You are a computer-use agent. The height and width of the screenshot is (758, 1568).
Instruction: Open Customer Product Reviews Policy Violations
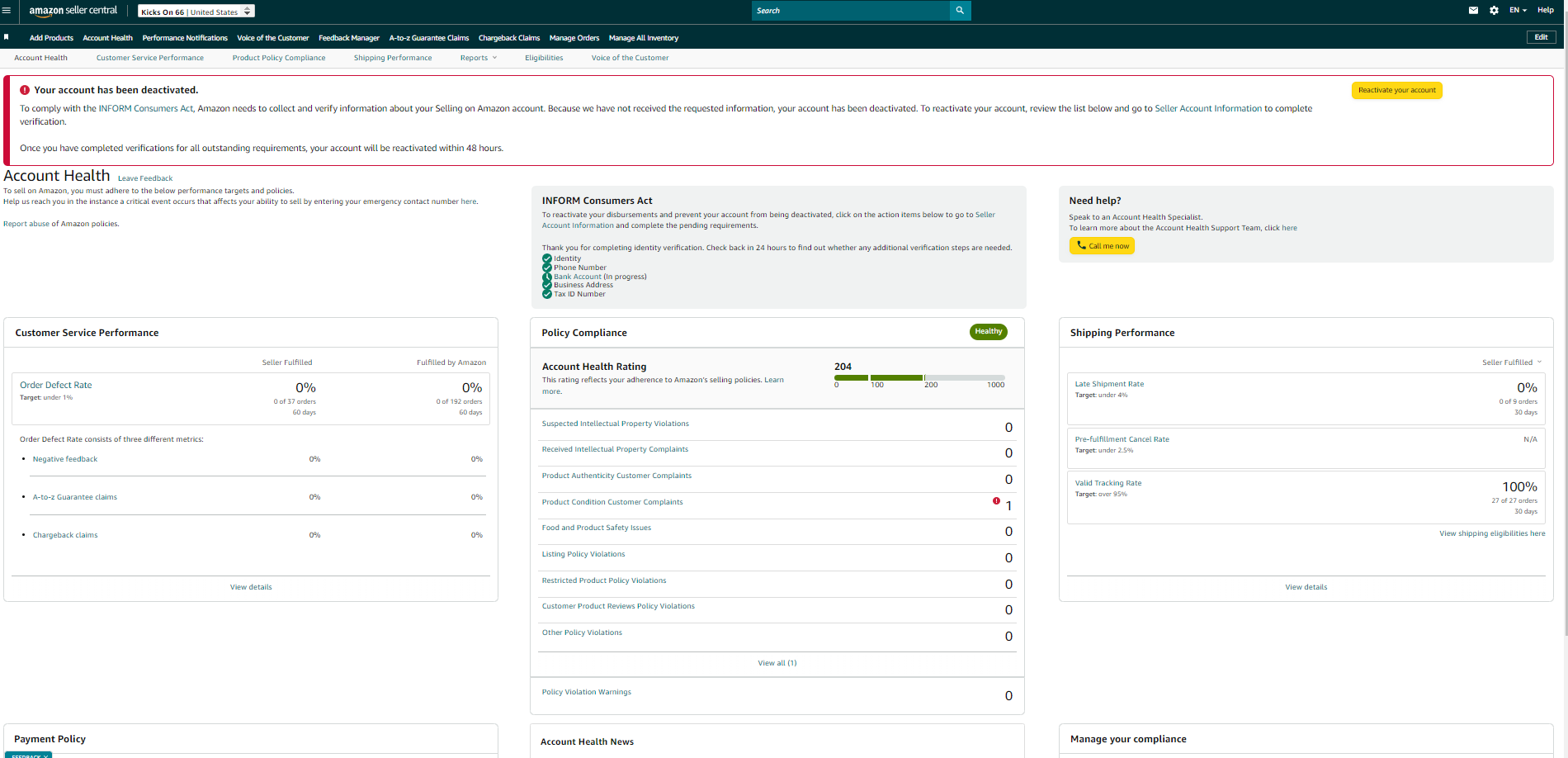tap(618, 606)
